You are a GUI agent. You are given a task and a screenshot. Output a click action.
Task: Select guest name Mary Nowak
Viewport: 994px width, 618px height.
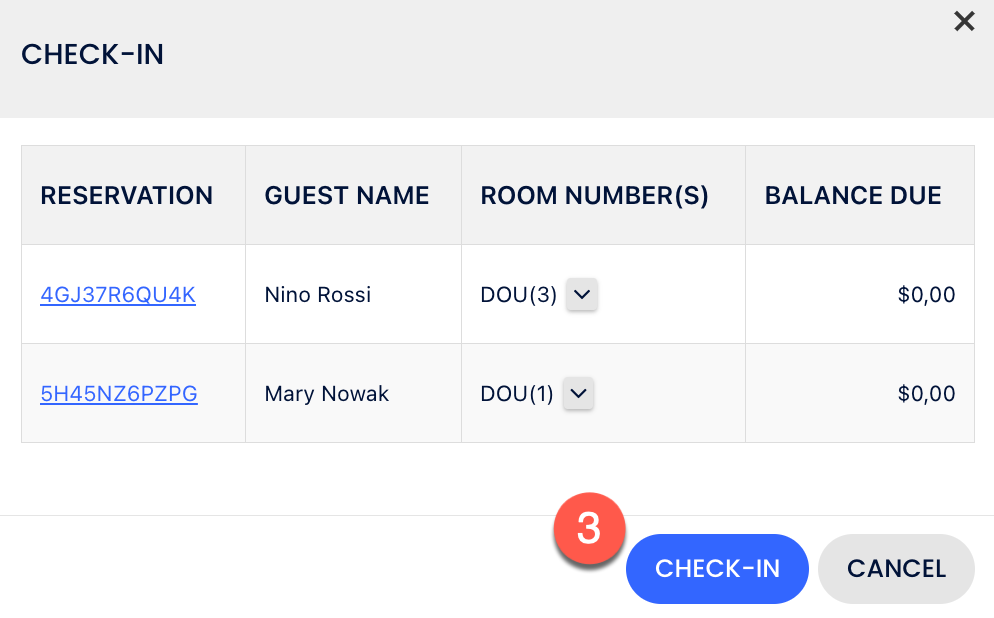click(x=327, y=394)
